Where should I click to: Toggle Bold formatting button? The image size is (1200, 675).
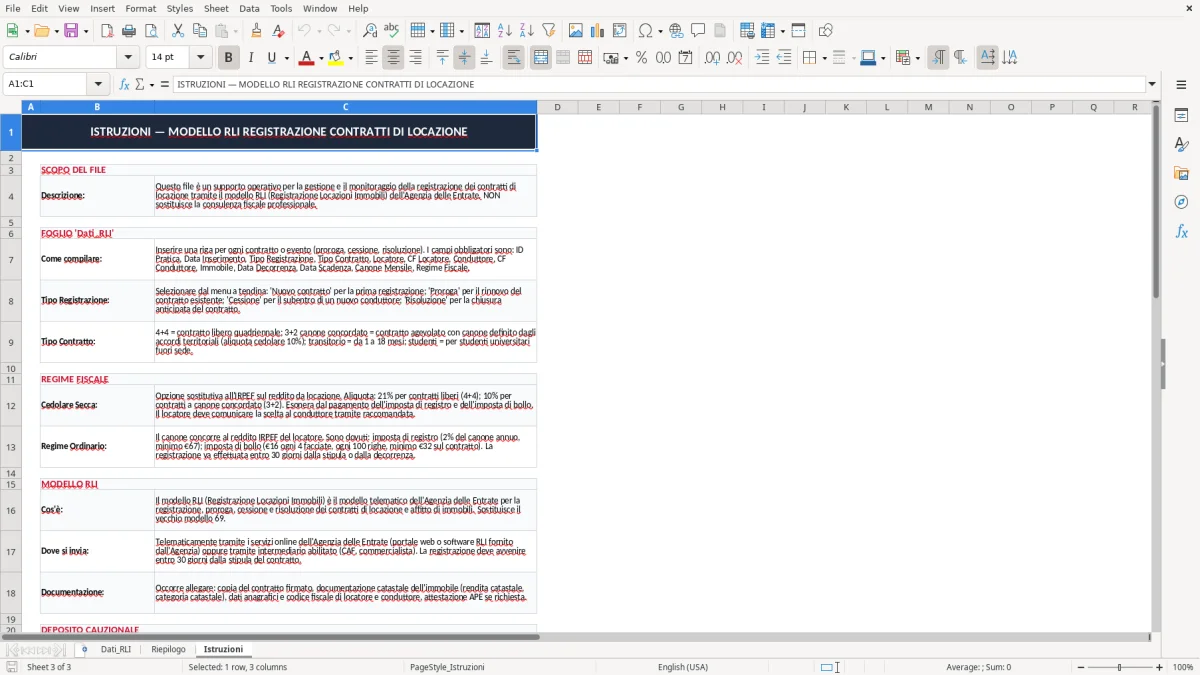[229, 58]
